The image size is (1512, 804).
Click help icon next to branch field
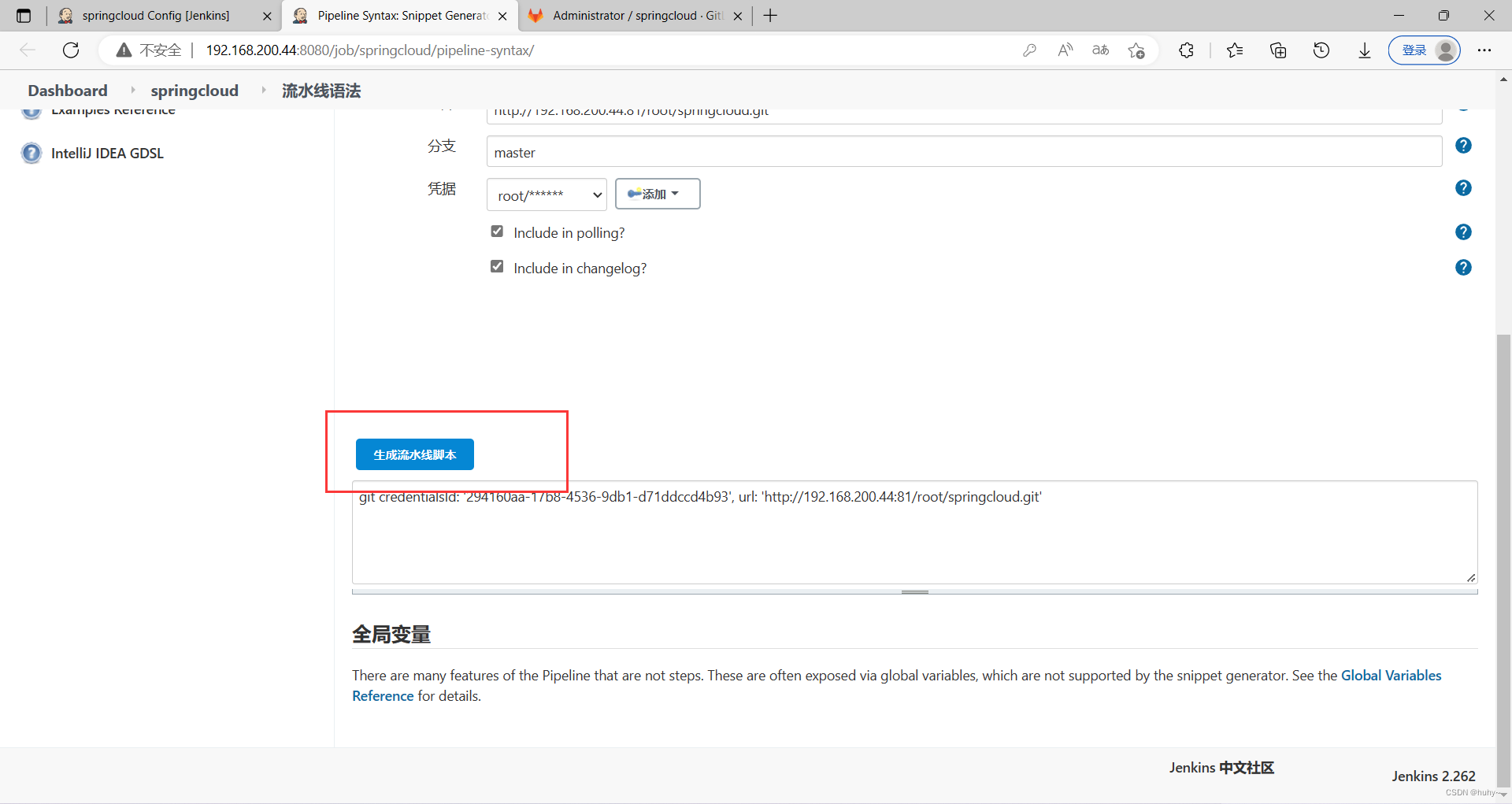[1463, 146]
